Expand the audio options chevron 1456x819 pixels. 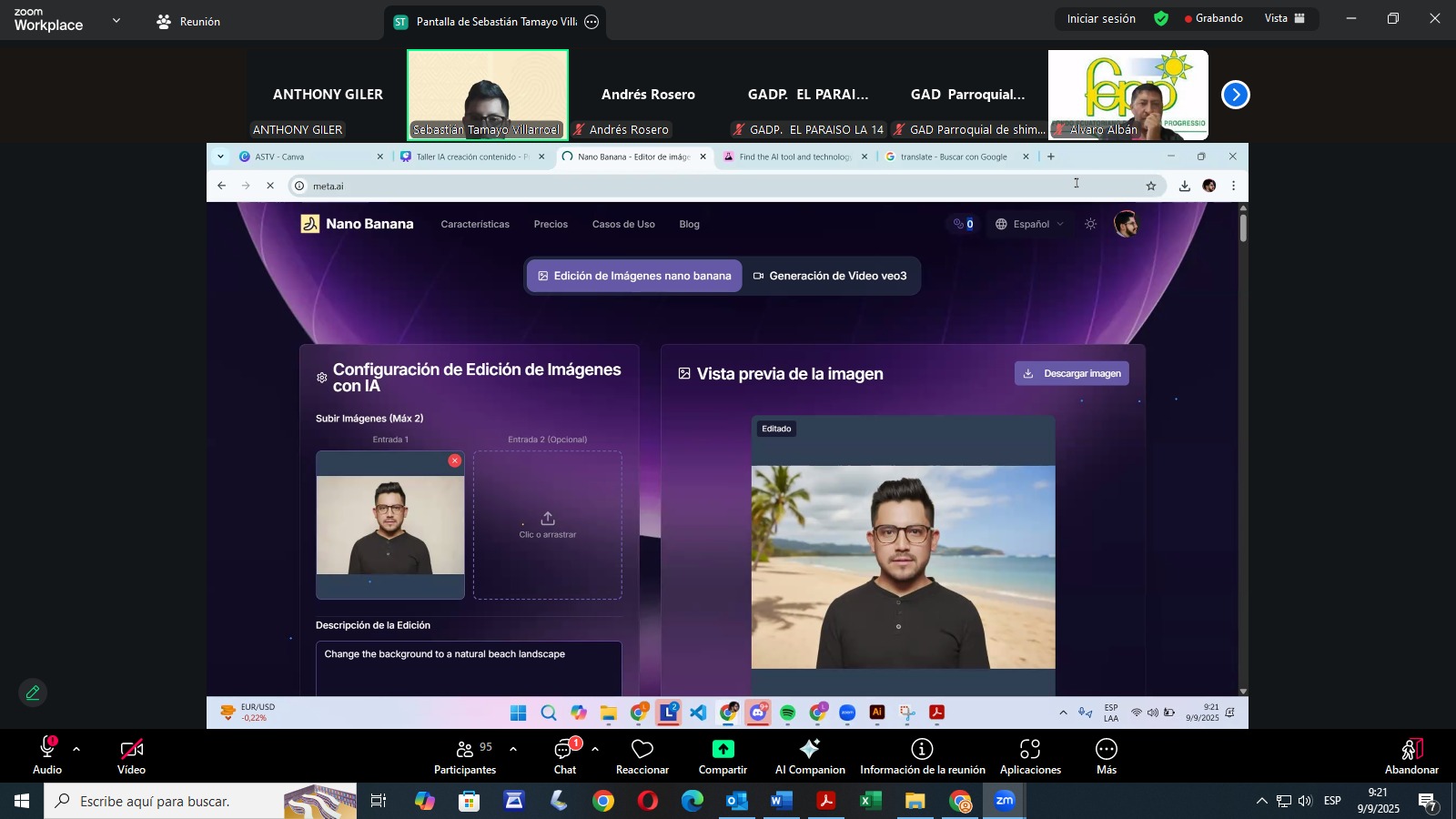tap(76, 749)
